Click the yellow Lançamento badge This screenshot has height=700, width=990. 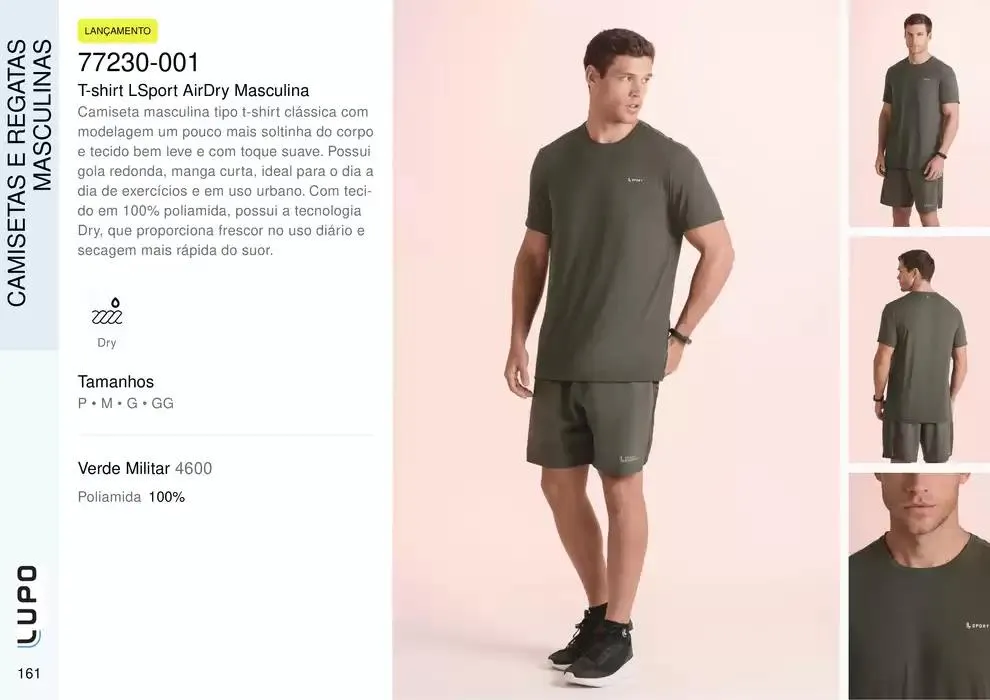(117, 31)
